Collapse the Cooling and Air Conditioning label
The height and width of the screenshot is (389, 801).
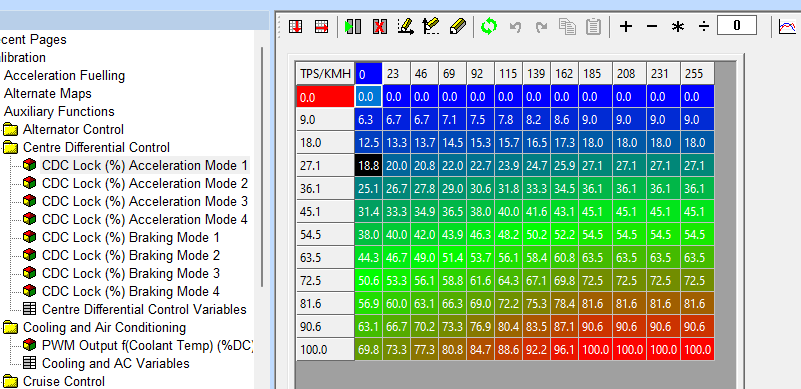click(104, 328)
